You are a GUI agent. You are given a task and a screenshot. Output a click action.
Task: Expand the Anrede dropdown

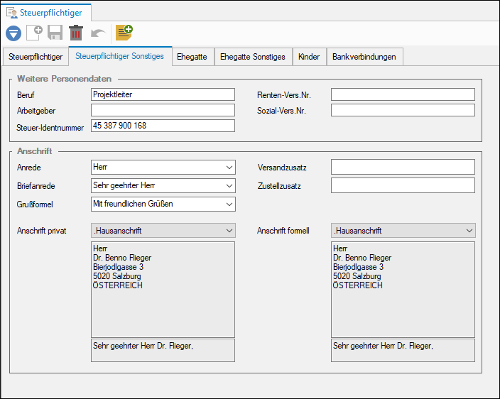pyautogui.click(x=229, y=167)
